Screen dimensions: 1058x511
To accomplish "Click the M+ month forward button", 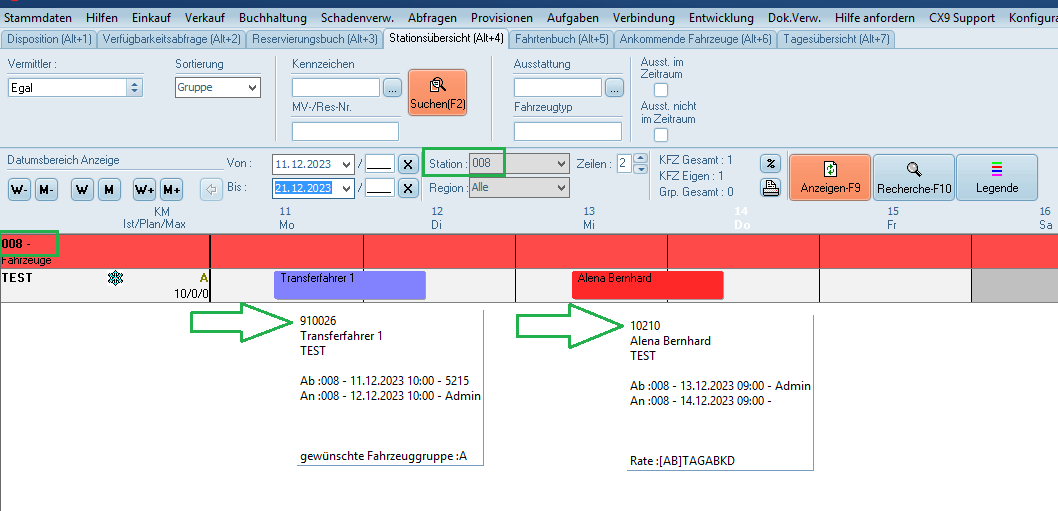I will (x=171, y=190).
